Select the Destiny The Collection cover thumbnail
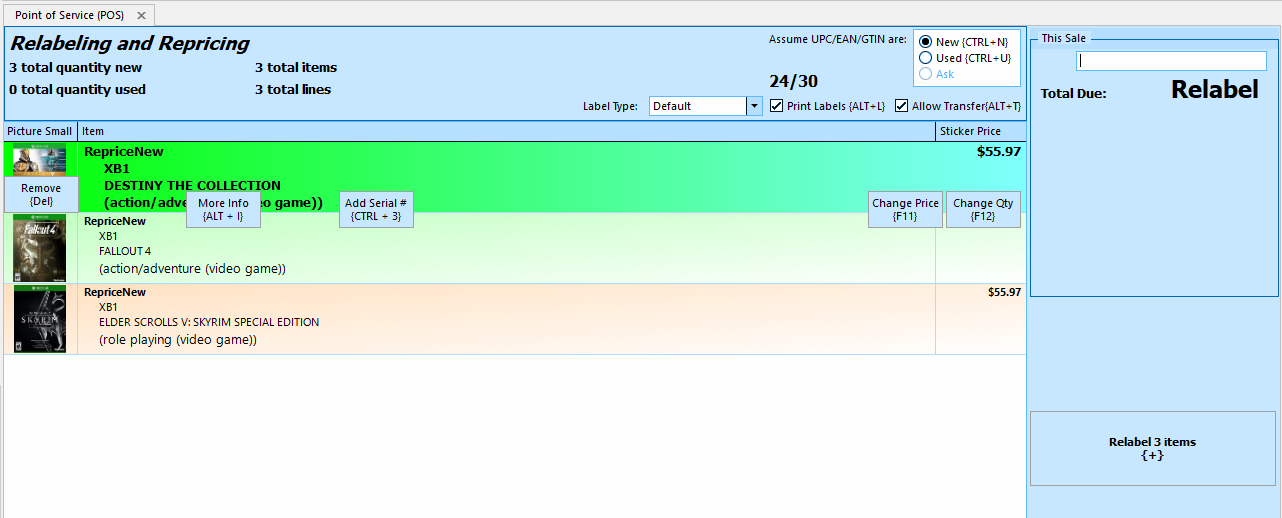The width and height of the screenshot is (1282, 518). pos(40,160)
